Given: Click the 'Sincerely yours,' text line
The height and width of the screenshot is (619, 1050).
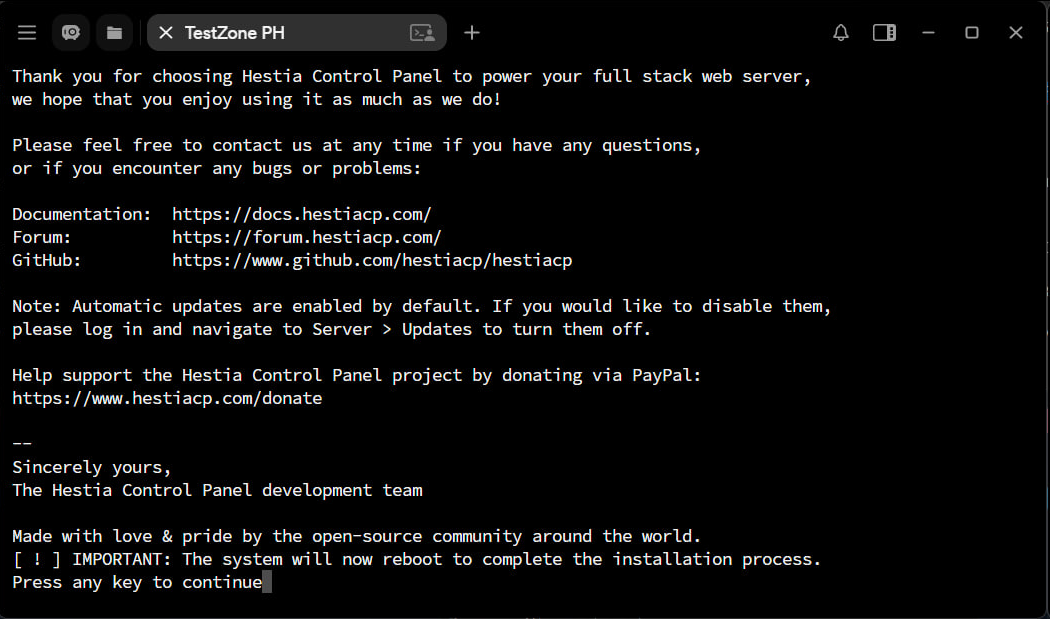Looking at the screenshot, I should point(92,467).
